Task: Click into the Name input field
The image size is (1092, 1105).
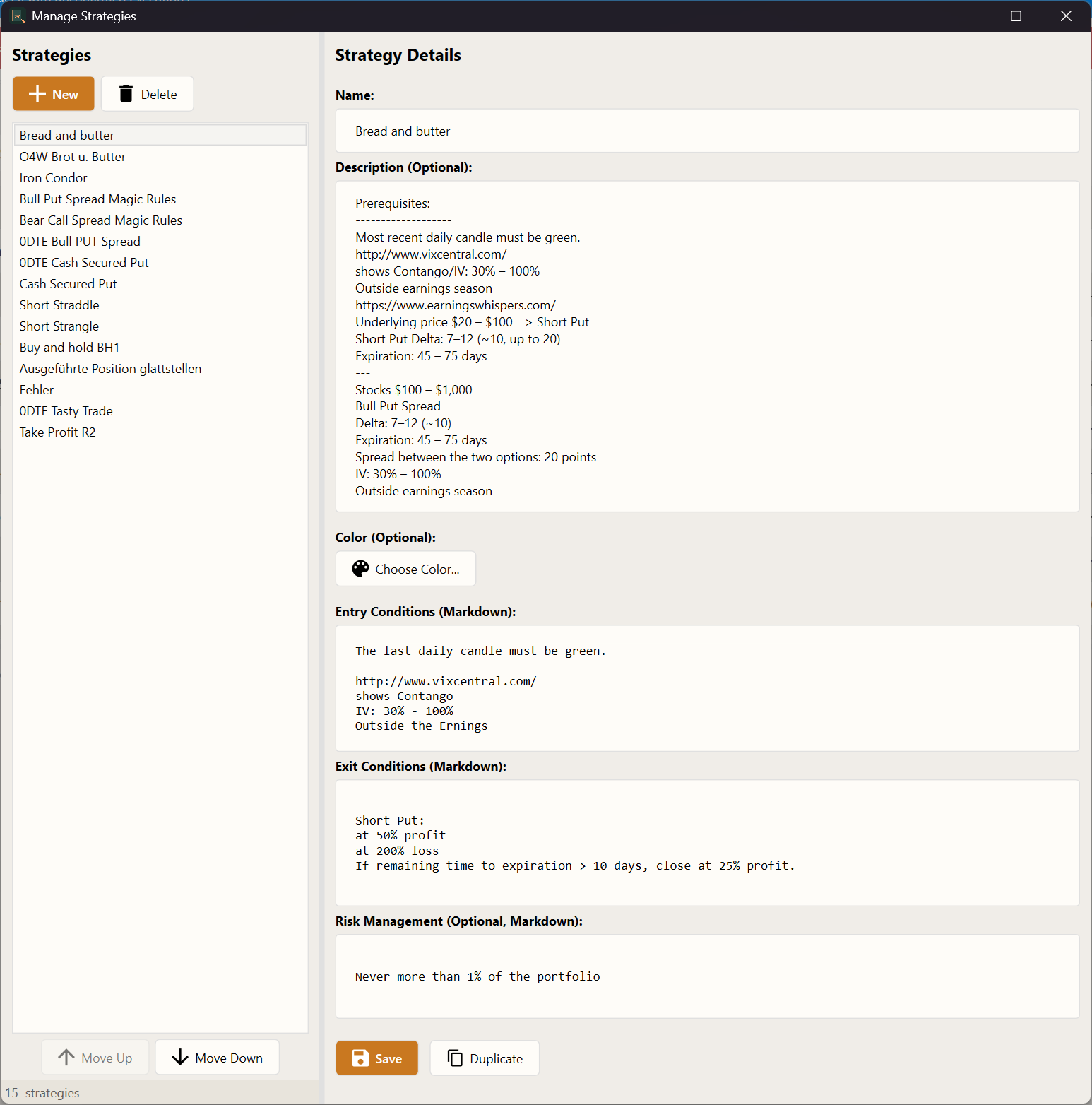Action: [707, 131]
